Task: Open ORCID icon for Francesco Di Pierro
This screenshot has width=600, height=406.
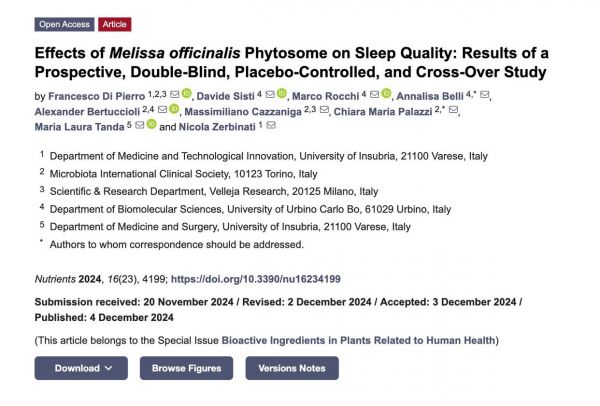Action: pyautogui.click(x=186, y=95)
